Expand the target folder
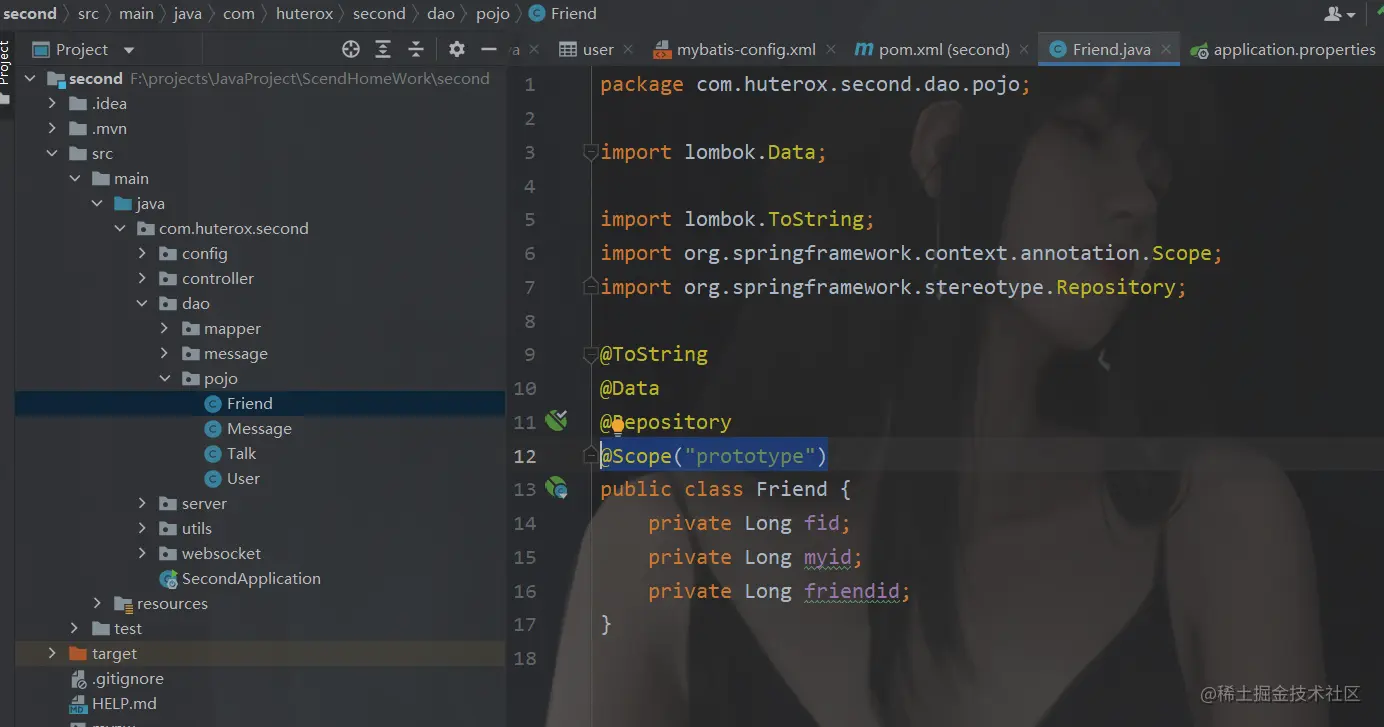Screen dimensions: 1384x727 (53, 654)
